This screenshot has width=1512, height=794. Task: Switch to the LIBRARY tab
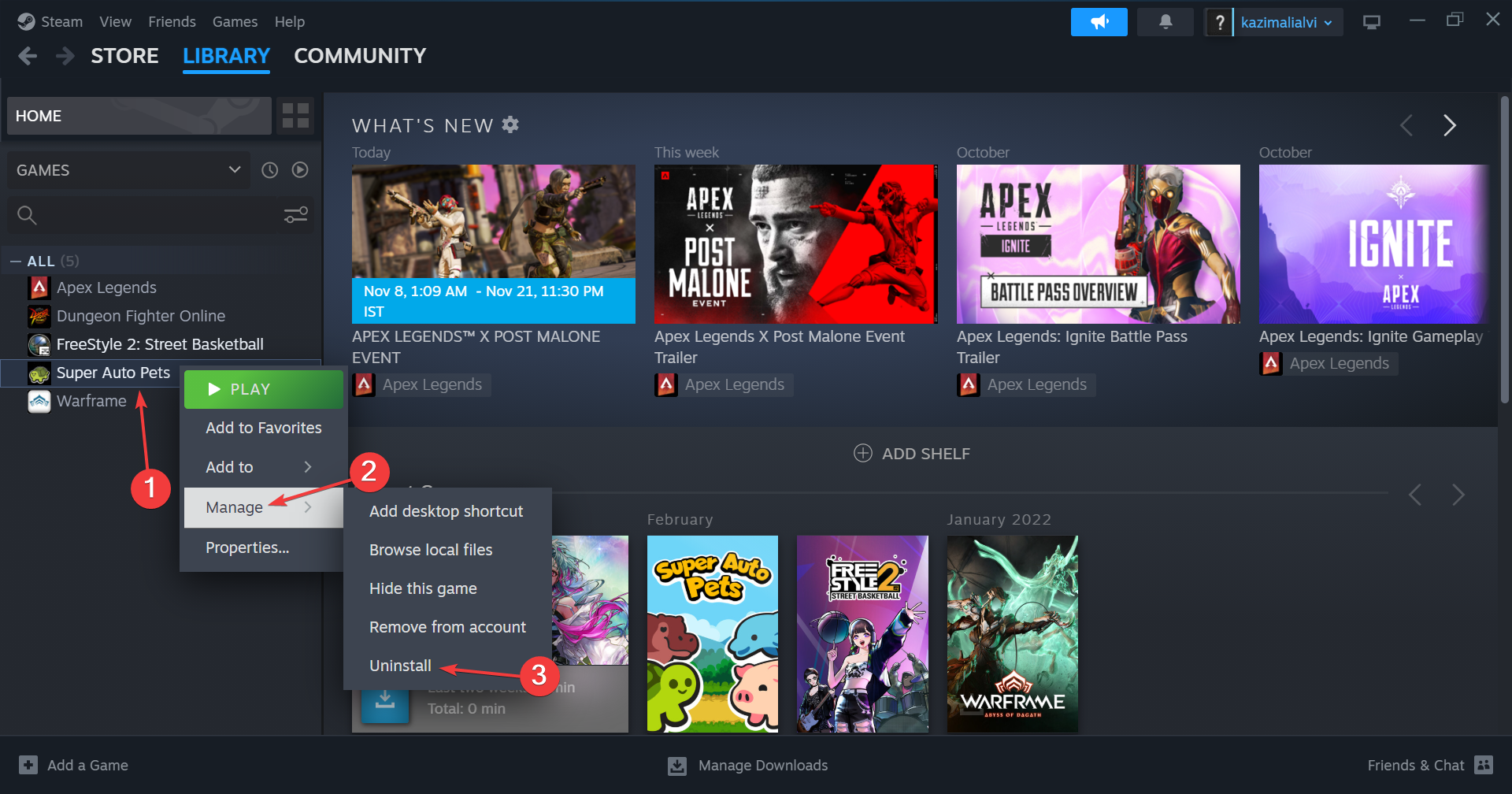point(226,56)
